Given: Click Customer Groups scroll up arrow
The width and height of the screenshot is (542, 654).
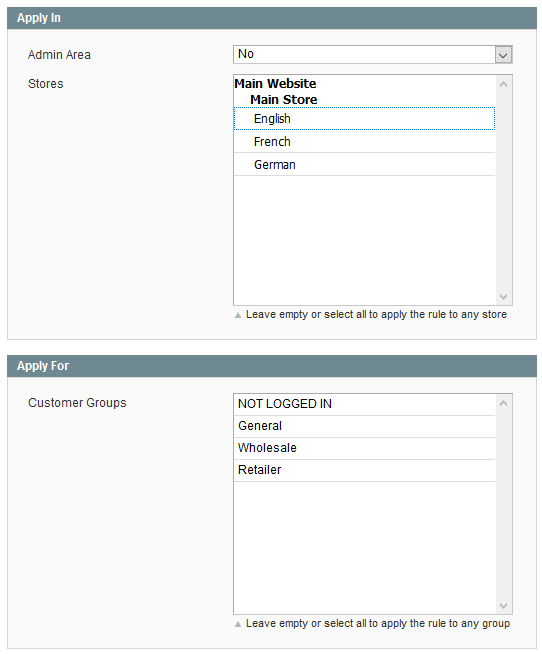Looking at the screenshot, I should (504, 403).
